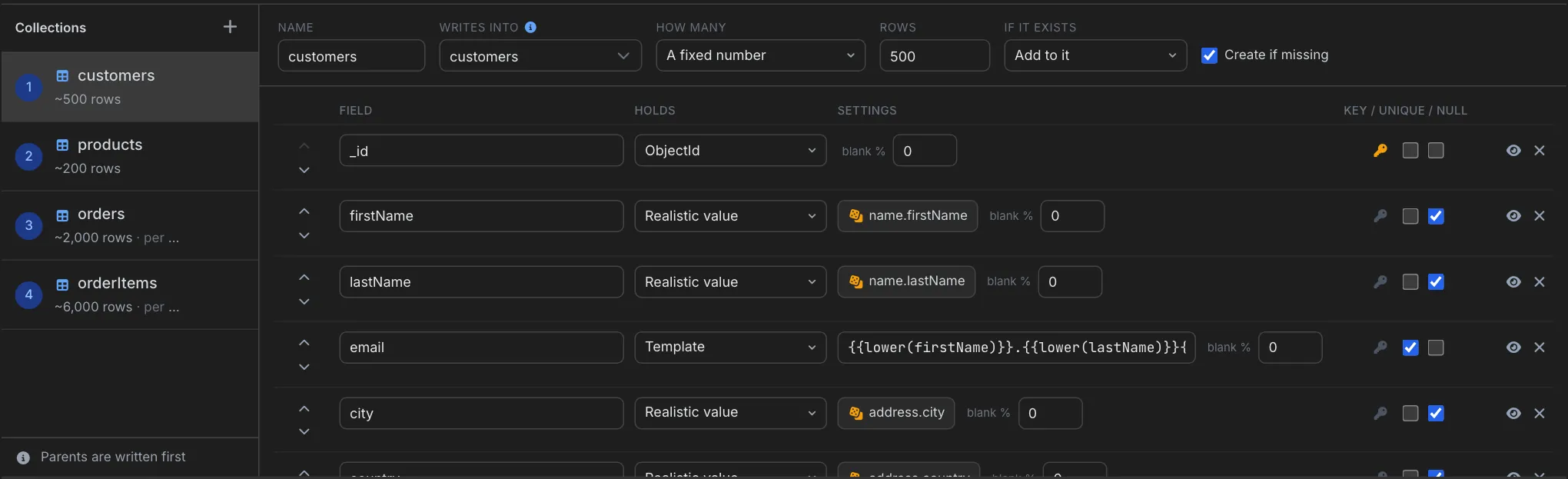
Task: Open email Template type dropdown
Action: (730, 348)
